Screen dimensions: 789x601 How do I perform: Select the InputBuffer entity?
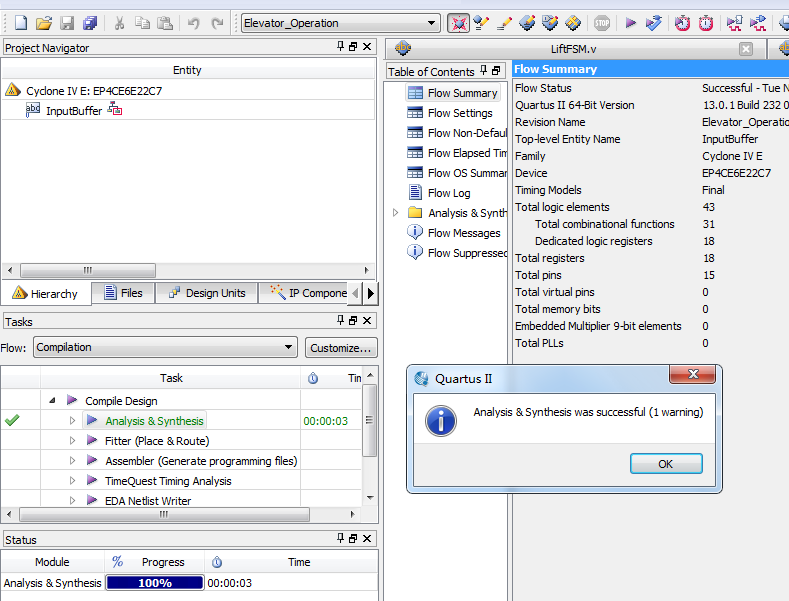click(74, 111)
